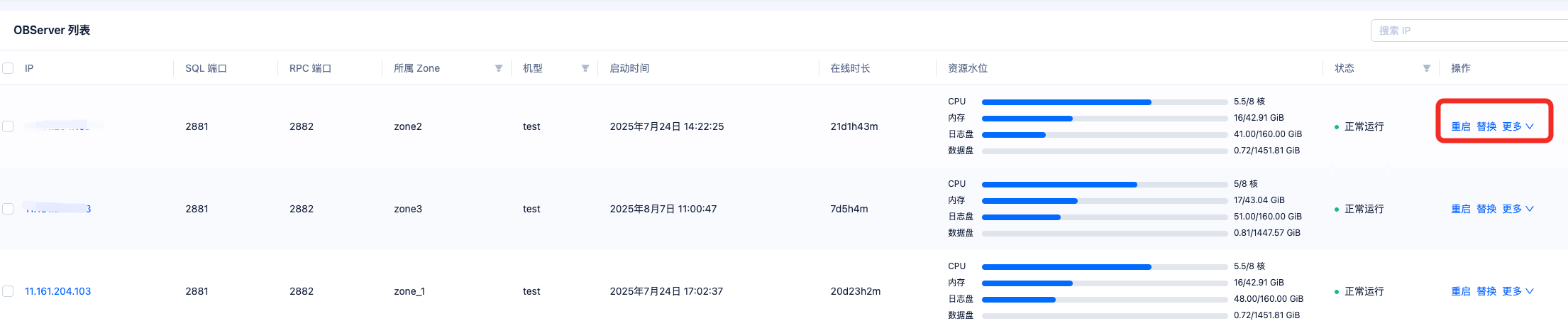Screen dimensions: 1568x326
Task: Click the CPU usage bar for zone2
Action: coord(1105,102)
